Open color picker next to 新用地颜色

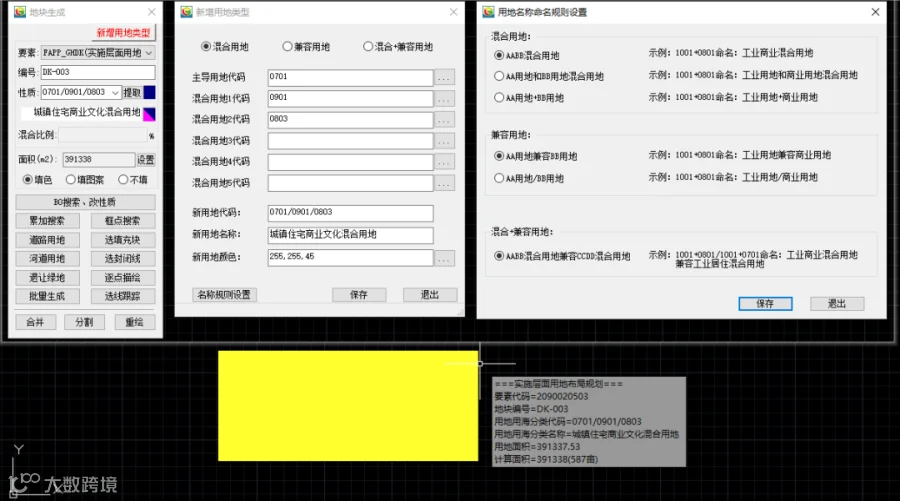(444, 258)
